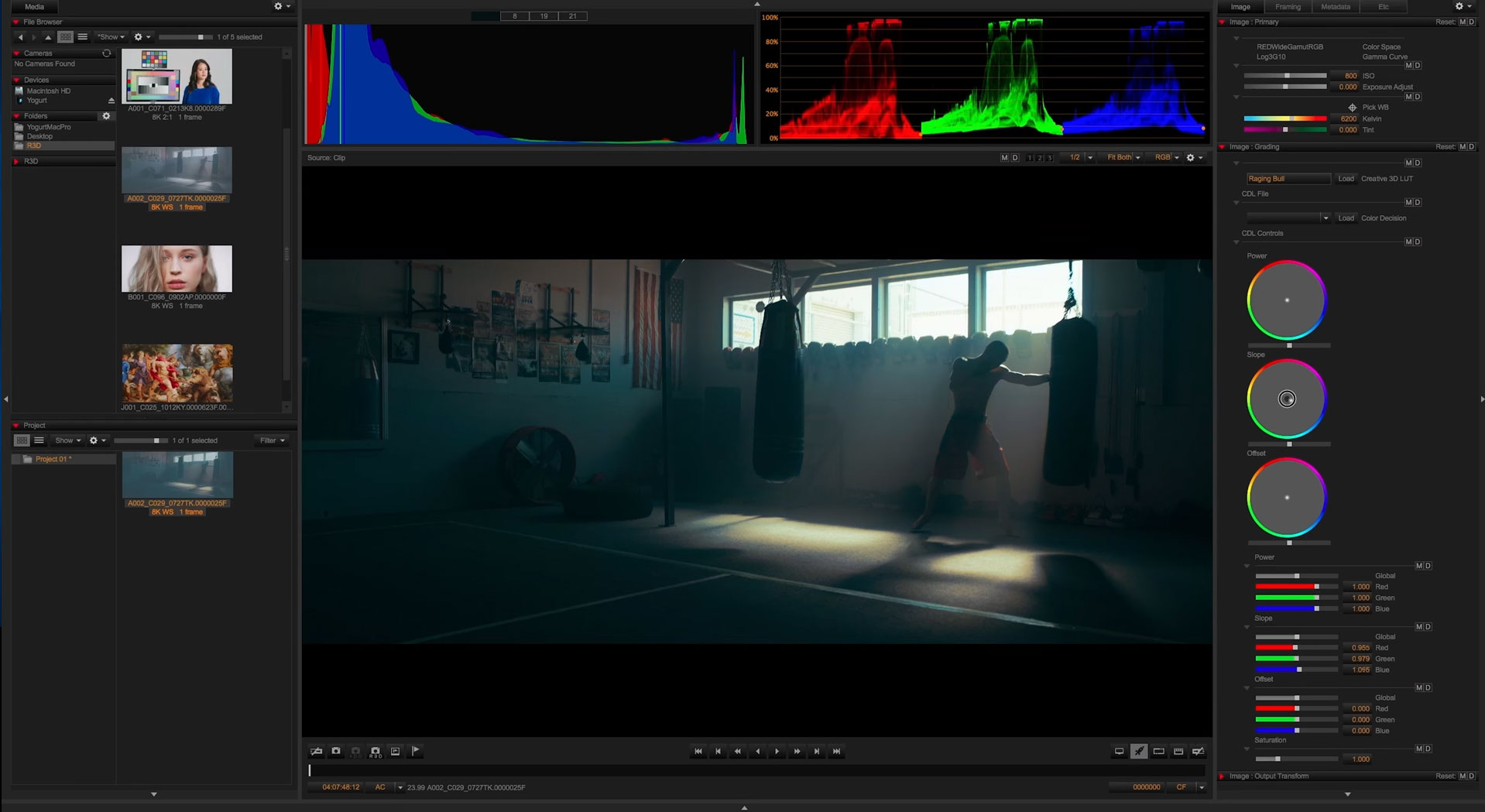This screenshot has width=1485, height=812.
Task: Select the B001_C096 portrait clip thumbnail
Action: coord(177,269)
